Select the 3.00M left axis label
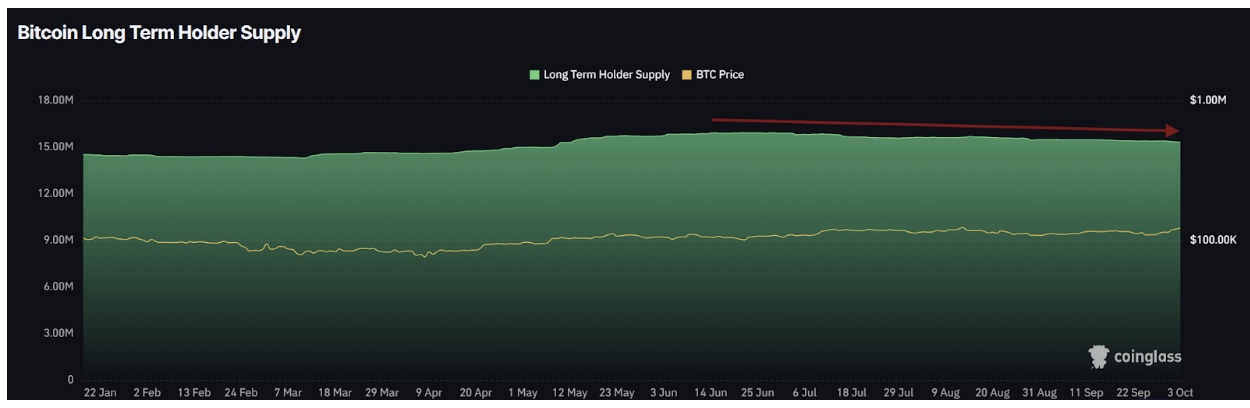The height and width of the screenshot is (408, 1250). coord(58,333)
